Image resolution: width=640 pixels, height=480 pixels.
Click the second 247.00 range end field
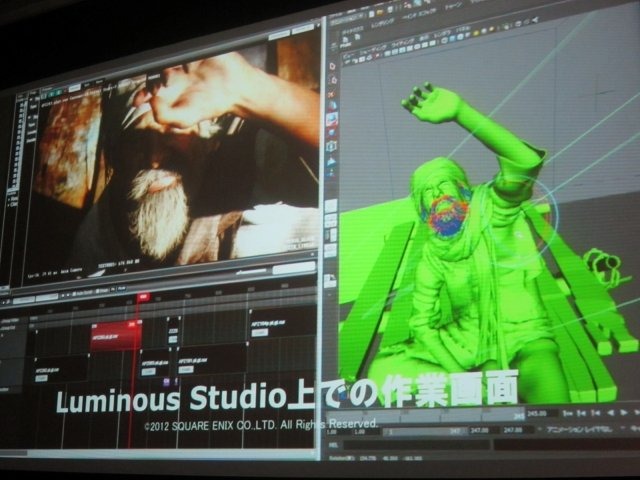pos(516,430)
